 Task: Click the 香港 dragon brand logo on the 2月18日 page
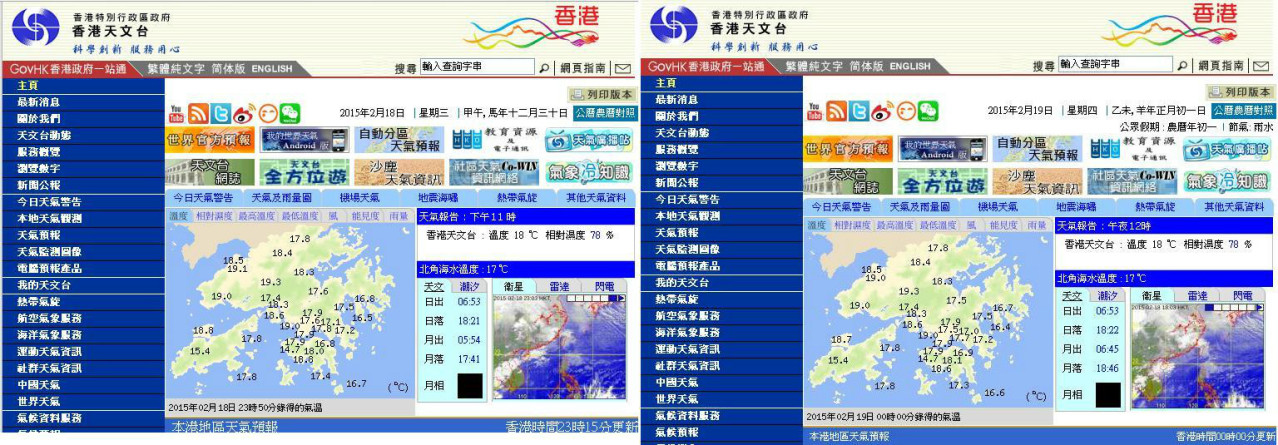[550, 27]
